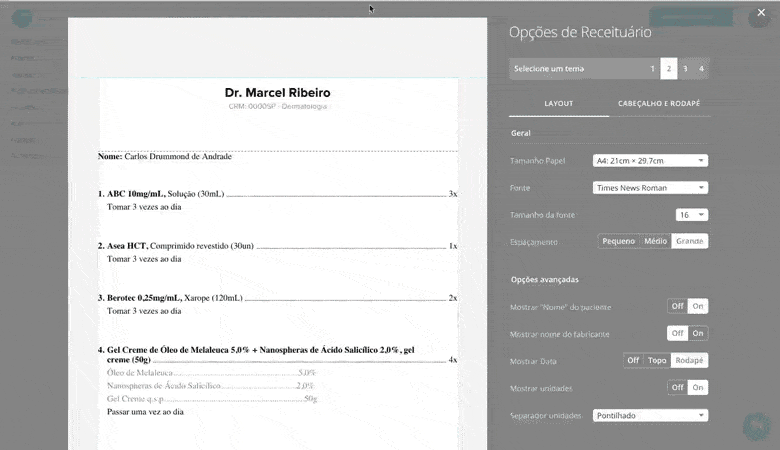Open the chat bubble widget
The image size is (780, 450).
[758, 426]
